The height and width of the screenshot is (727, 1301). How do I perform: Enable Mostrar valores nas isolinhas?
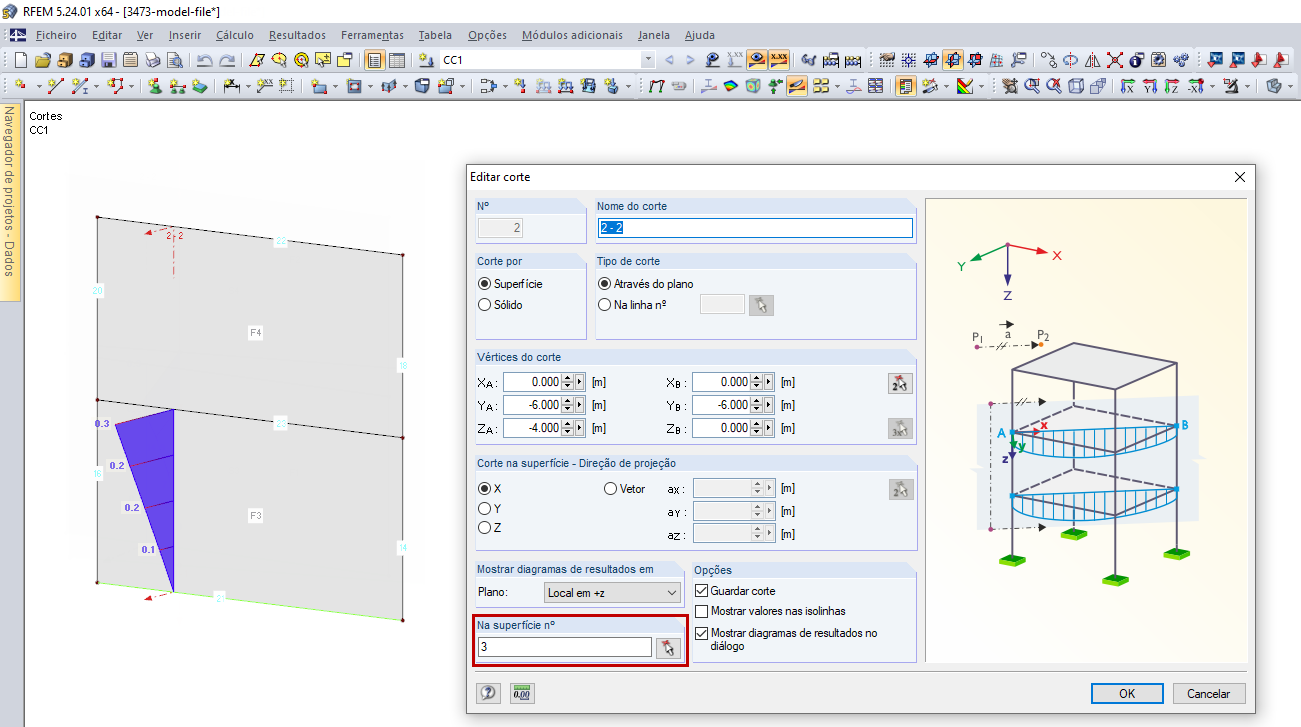[x=701, y=611]
